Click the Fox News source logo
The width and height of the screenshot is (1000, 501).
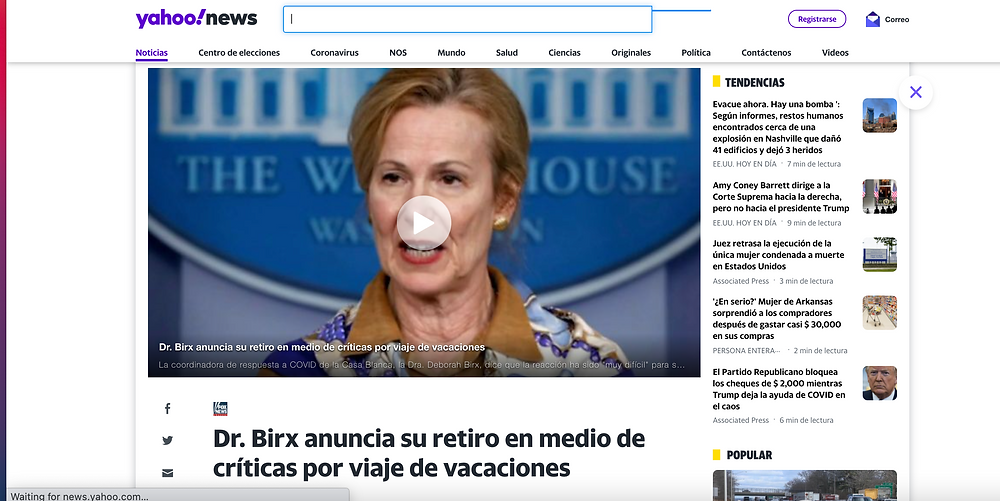coord(220,409)
